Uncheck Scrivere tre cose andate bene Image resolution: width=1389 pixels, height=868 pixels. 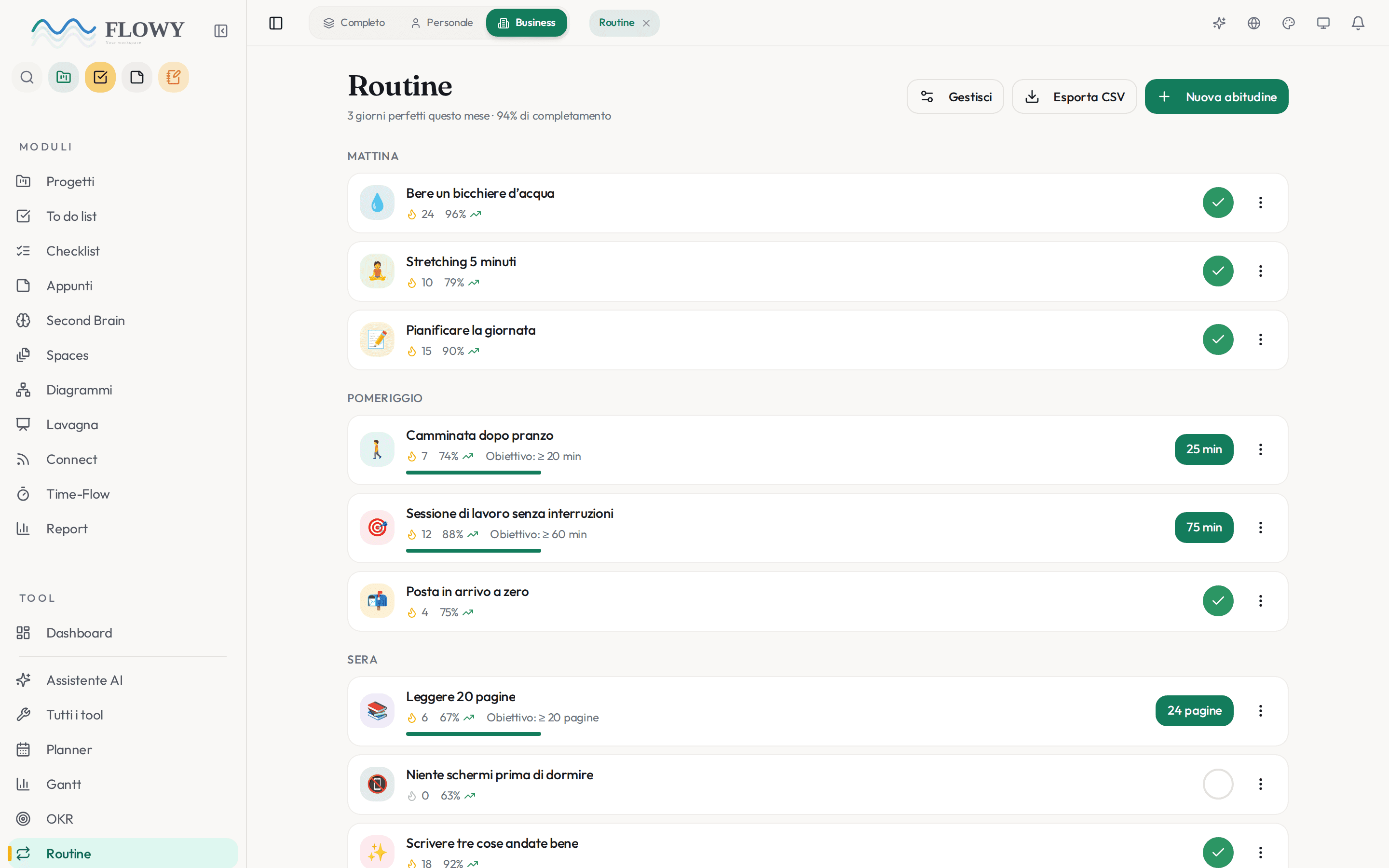point(1218,853)
